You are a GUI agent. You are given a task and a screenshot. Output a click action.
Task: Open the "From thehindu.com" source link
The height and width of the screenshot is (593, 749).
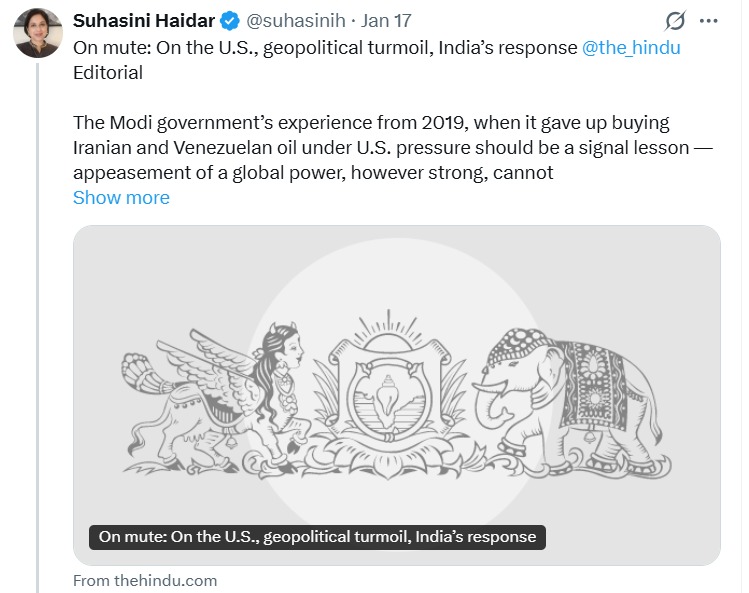[x=145, y=580]
